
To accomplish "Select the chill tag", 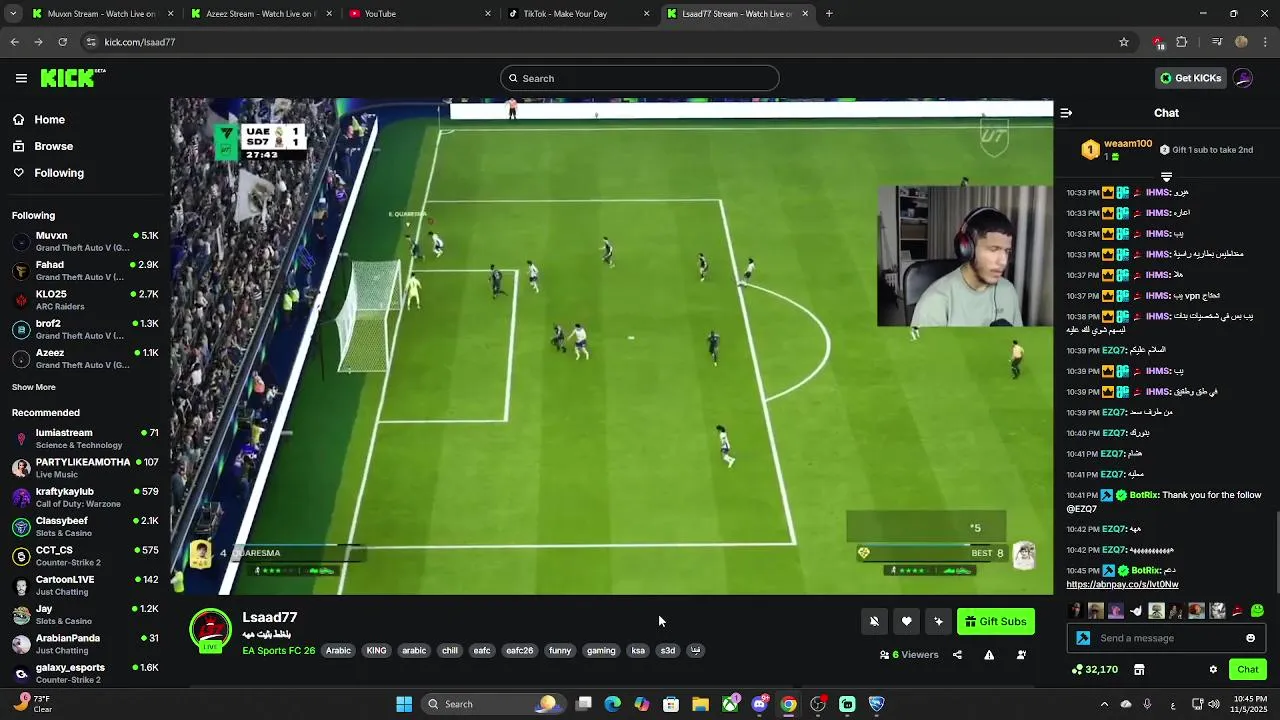I will (450, 651).
